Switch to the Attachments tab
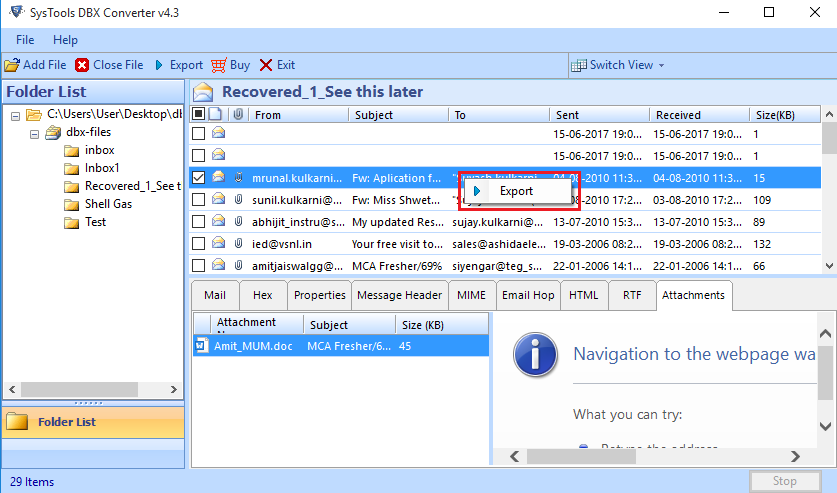Screen dimensions: 837x493 click(x=693, y=295)
